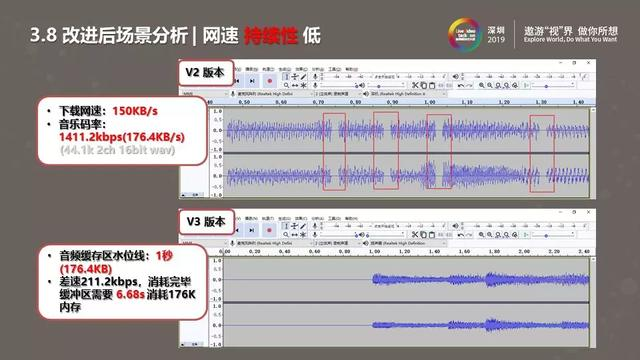Screen dimensions: 640x360
Task: Click Record button in V2 Audacity window
Action: 270,81
